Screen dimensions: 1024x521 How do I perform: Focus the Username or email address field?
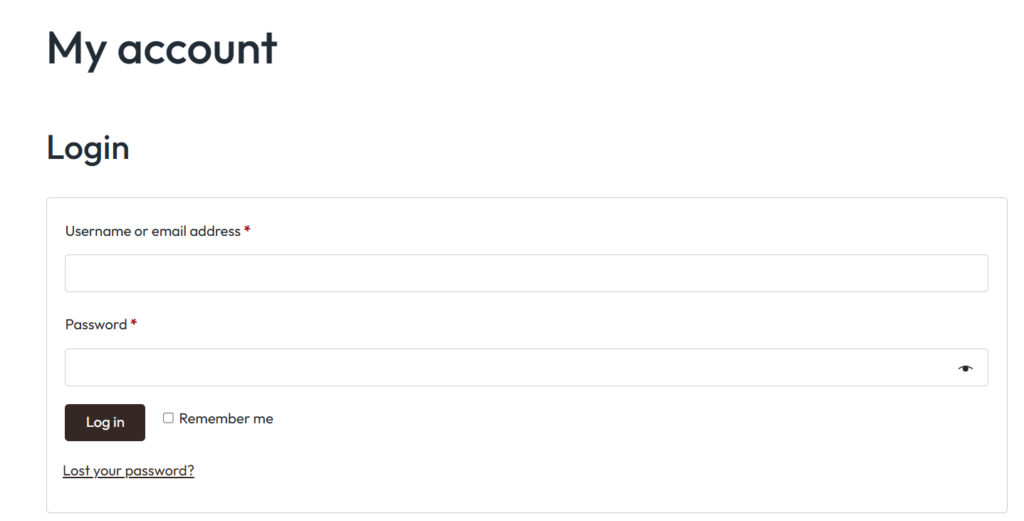(526, 273)
